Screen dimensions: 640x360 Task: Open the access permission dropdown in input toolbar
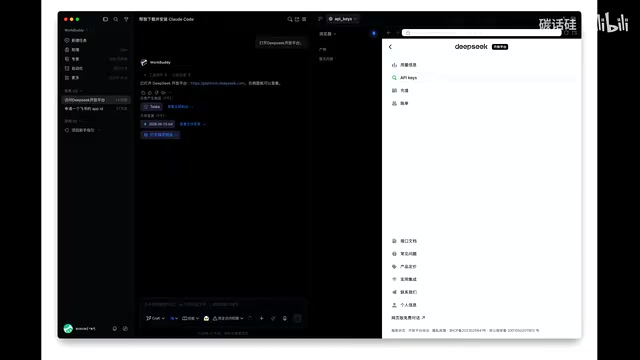click(x=228, y=318)
